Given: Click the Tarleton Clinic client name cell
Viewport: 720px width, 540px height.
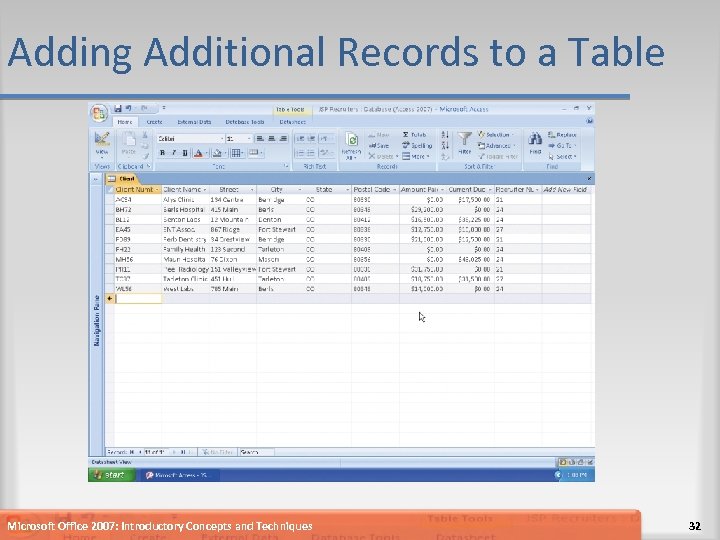Looking at the screenshot, I should coord(186,279).
